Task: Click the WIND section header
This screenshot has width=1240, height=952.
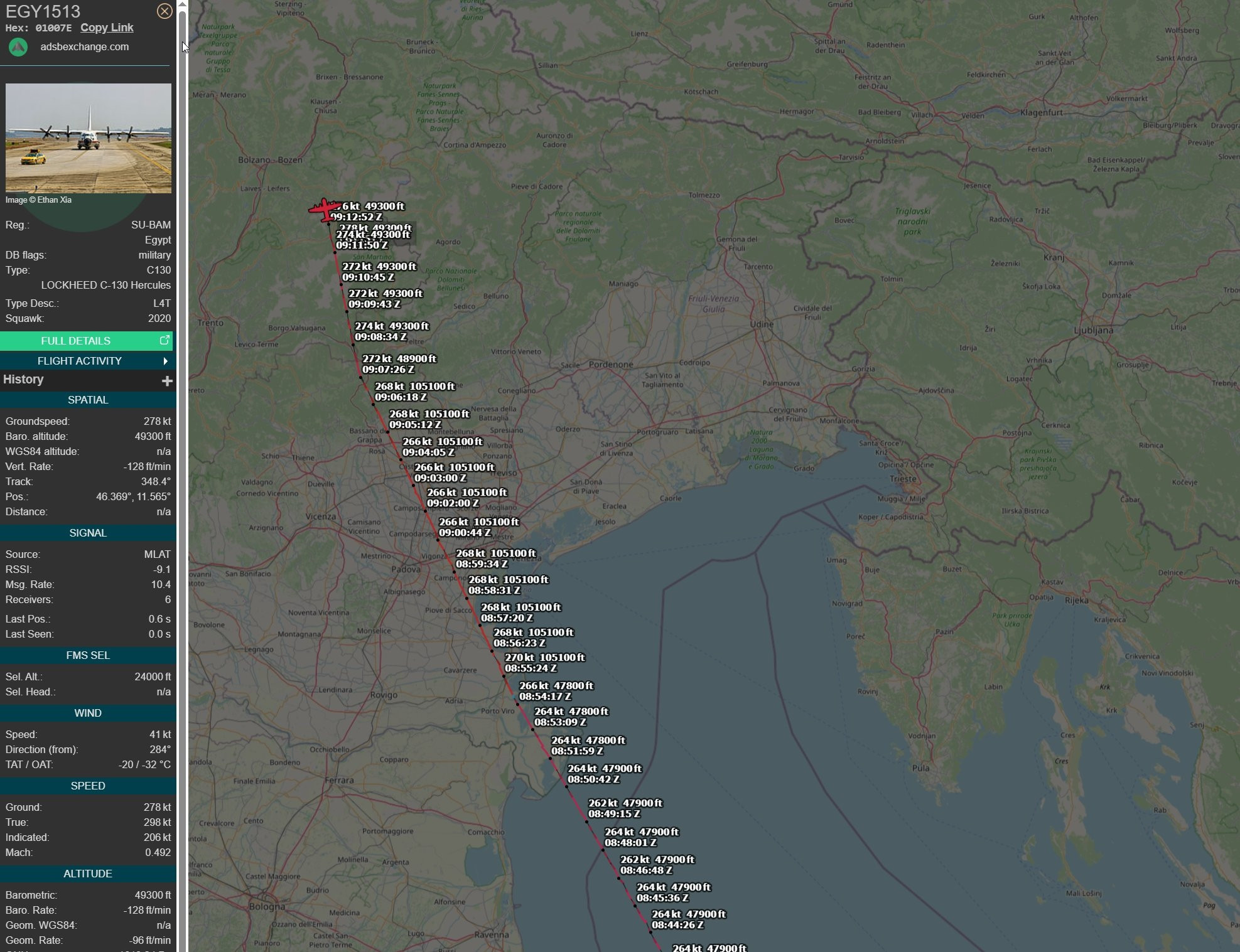Action: click(x=88, y=713)
